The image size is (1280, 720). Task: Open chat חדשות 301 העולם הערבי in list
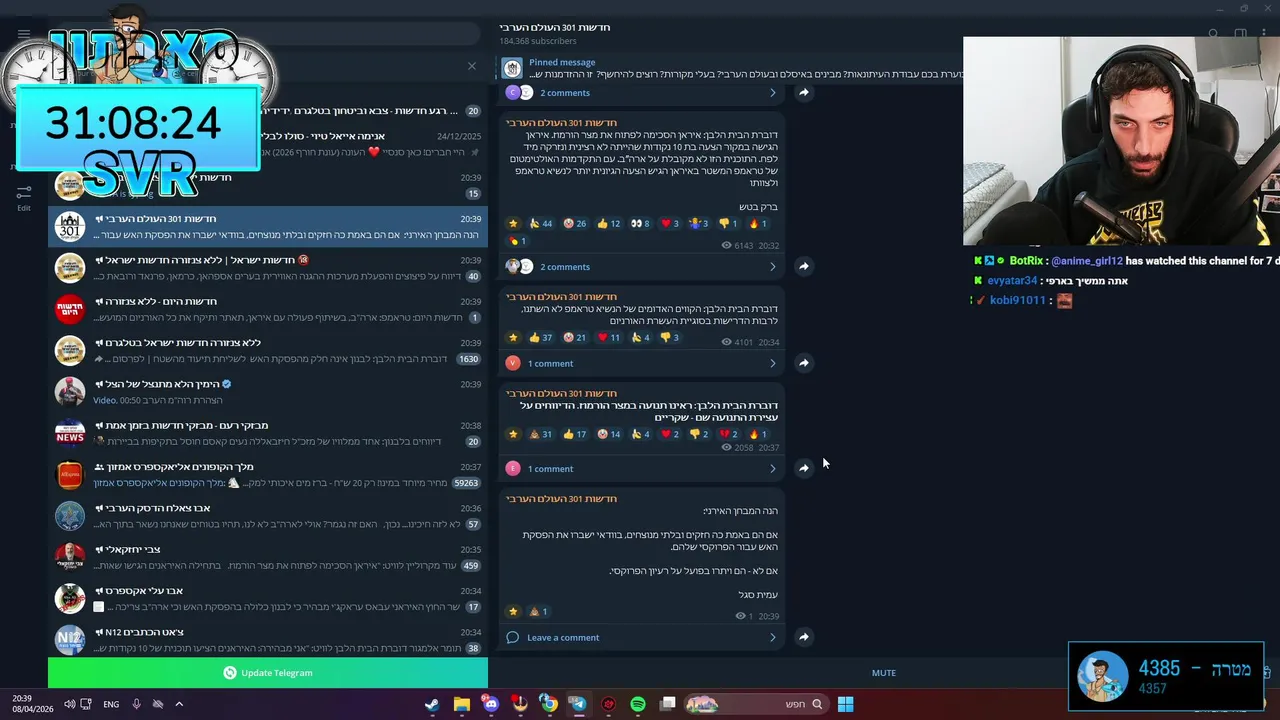click(268, 226)
